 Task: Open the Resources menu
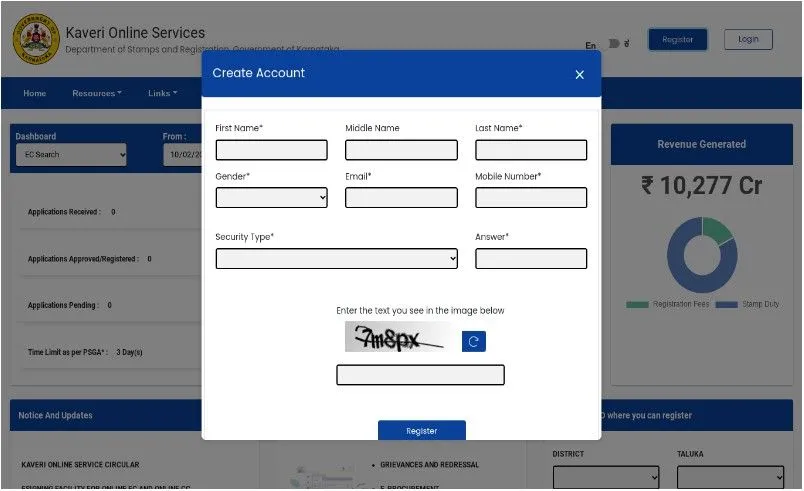click(x=96, y=94)
